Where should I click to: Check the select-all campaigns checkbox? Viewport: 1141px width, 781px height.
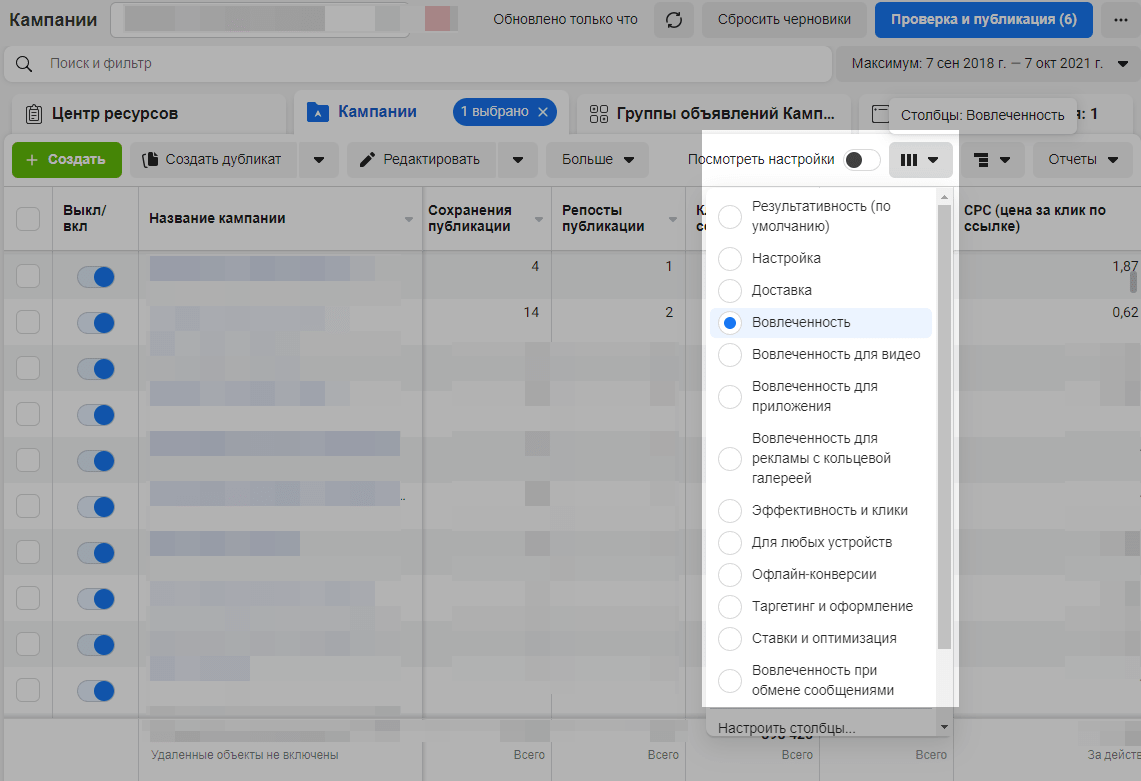point(28,218)
